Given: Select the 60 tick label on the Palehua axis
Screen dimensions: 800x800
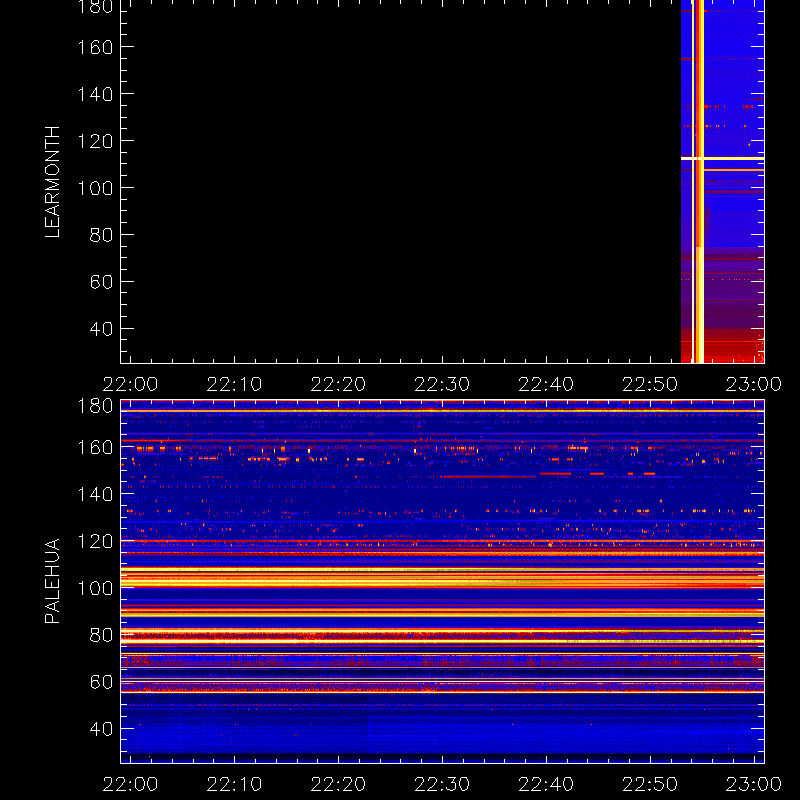Looking at the screenshot, I should (101, 682).
